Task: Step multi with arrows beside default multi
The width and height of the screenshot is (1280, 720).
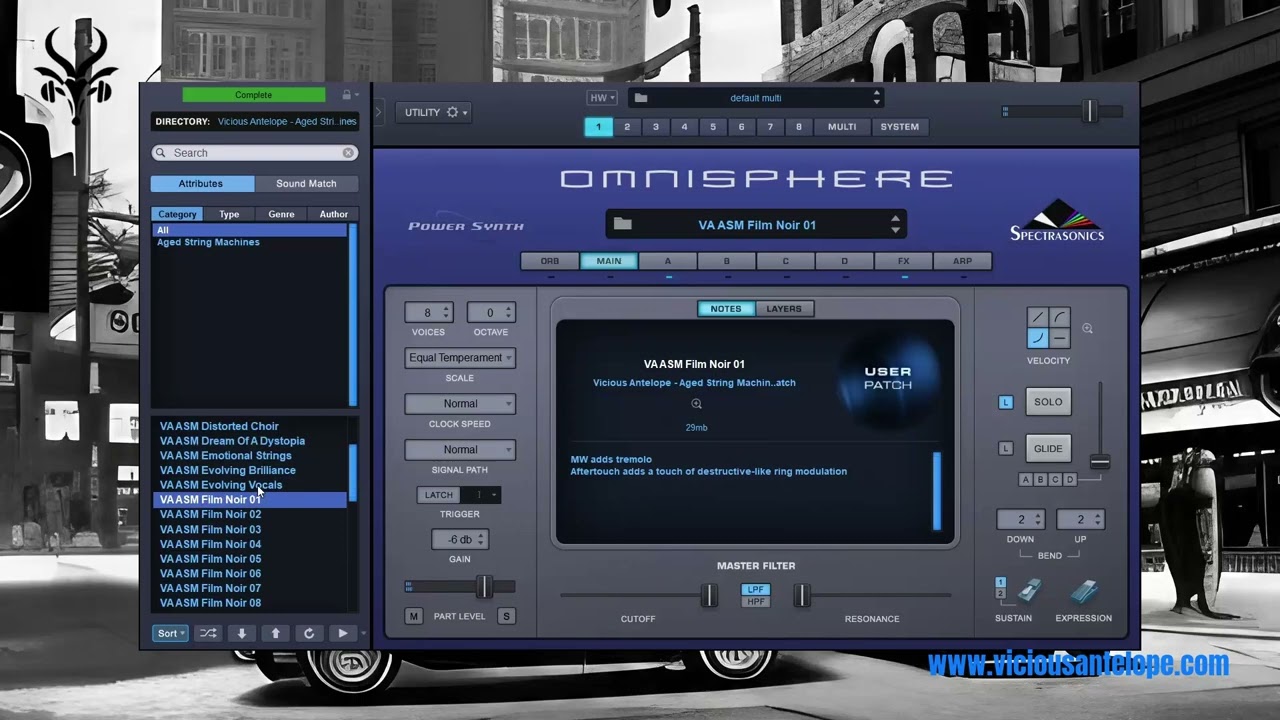Action: (877, 98)
